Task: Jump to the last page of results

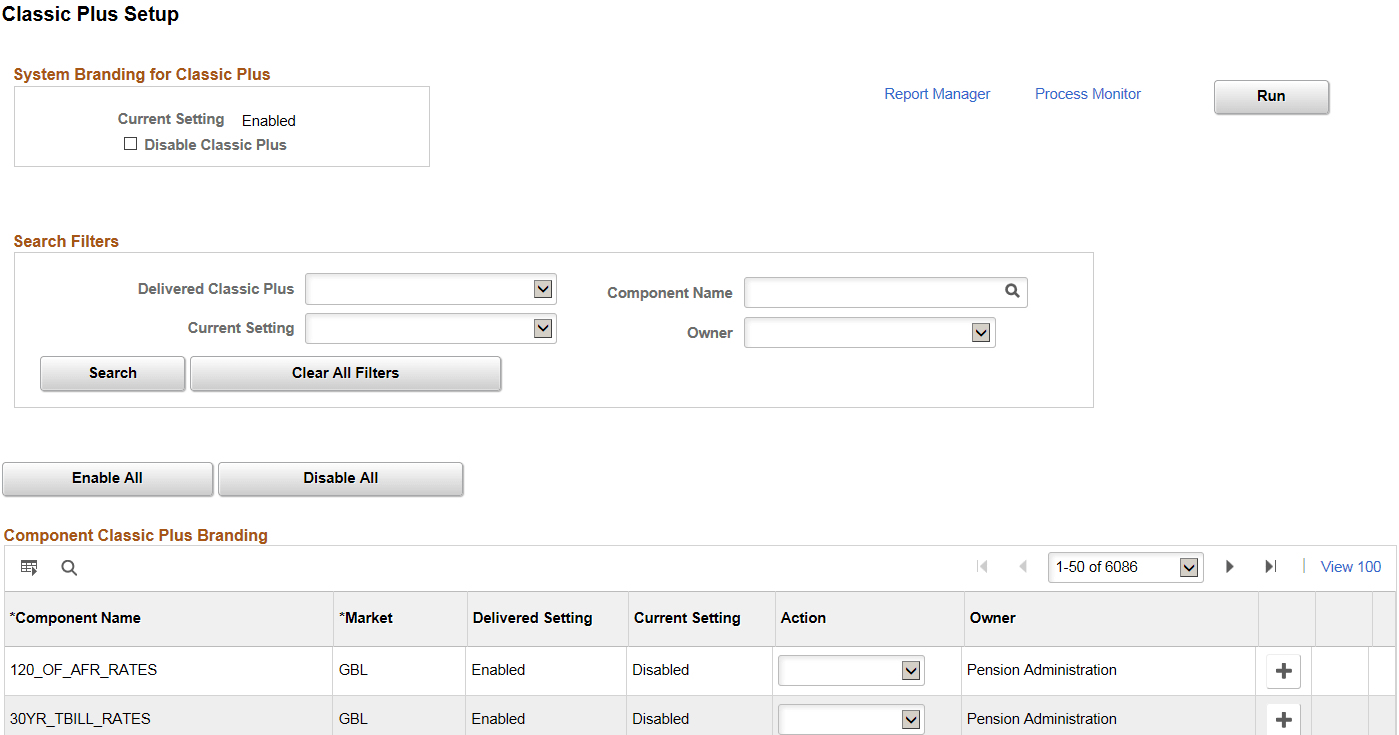Action: [1271, 566]
